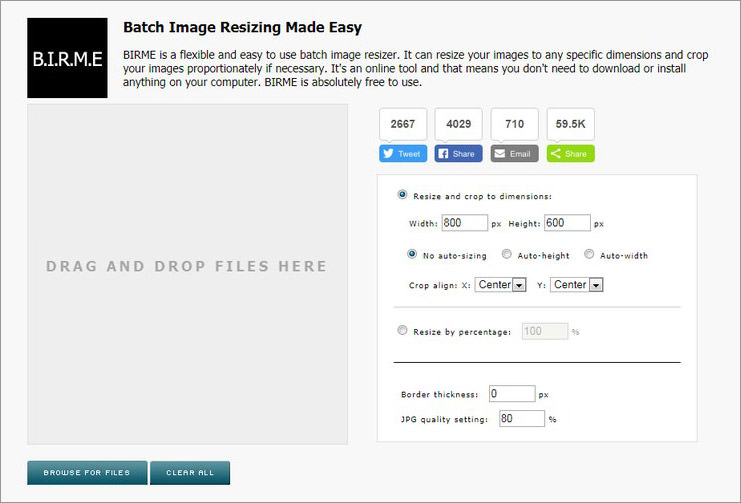
Task: Focus the Width input field
Action: 465,223
